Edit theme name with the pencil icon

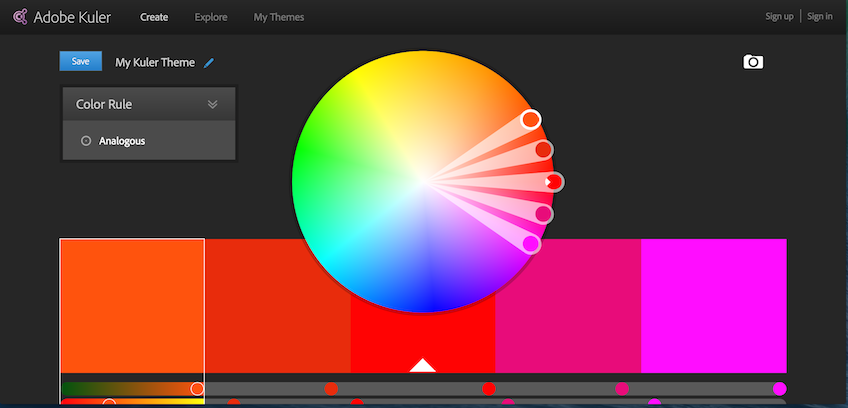coord(209,63)
